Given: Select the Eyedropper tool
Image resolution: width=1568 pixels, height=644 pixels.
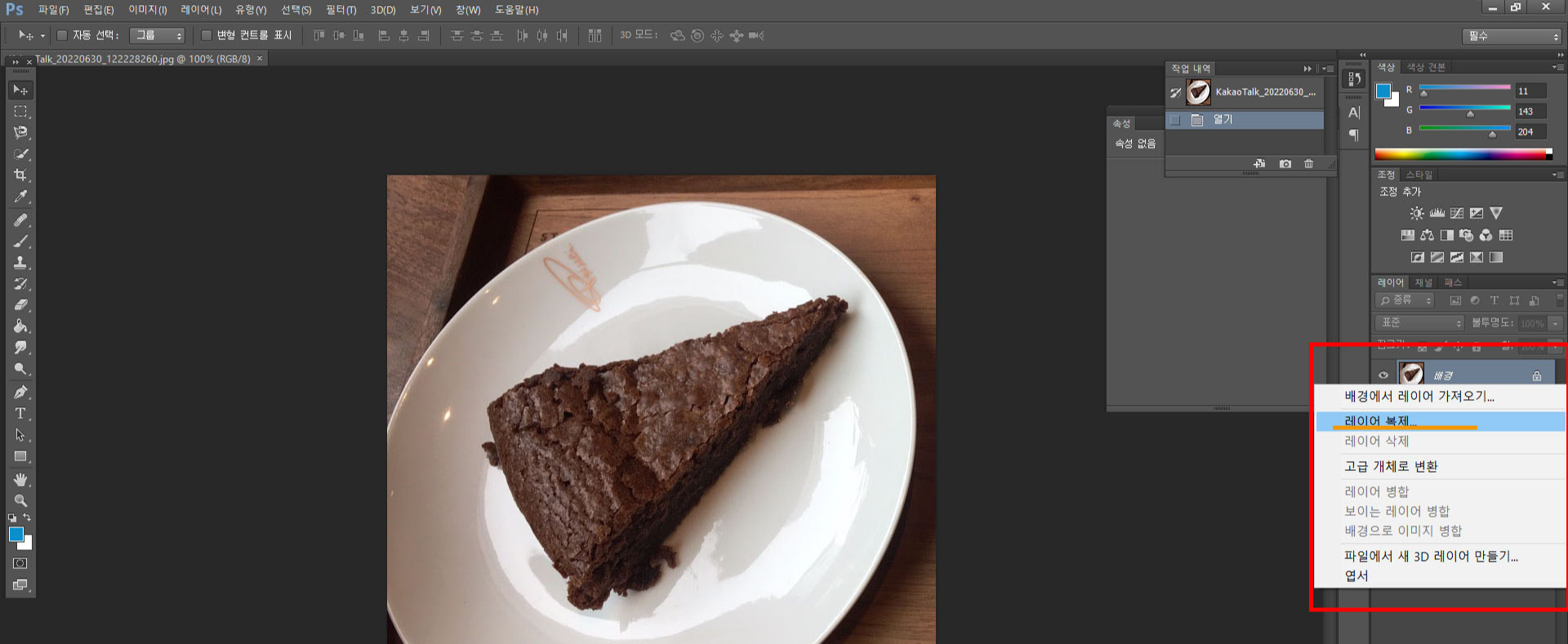Looking at the screenshot, I should [x=20, y=196].
